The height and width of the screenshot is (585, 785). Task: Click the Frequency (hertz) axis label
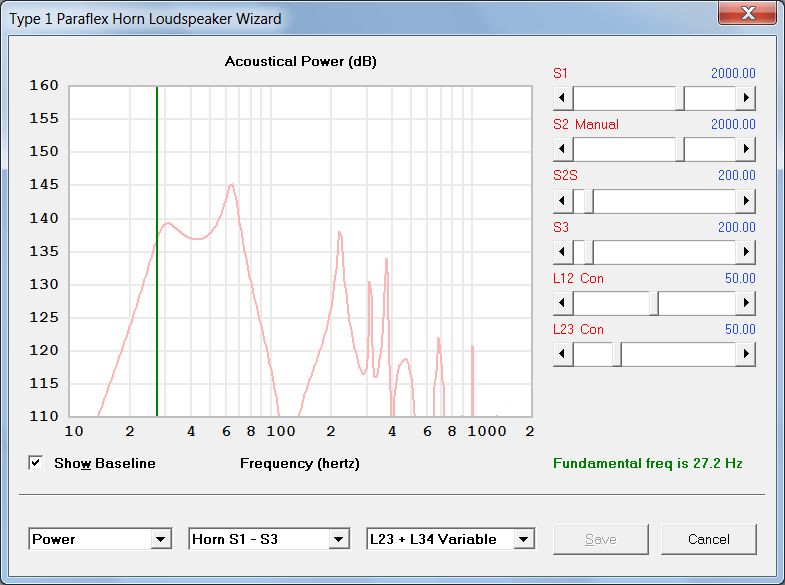pyautogui.click(x=299, y=463)
